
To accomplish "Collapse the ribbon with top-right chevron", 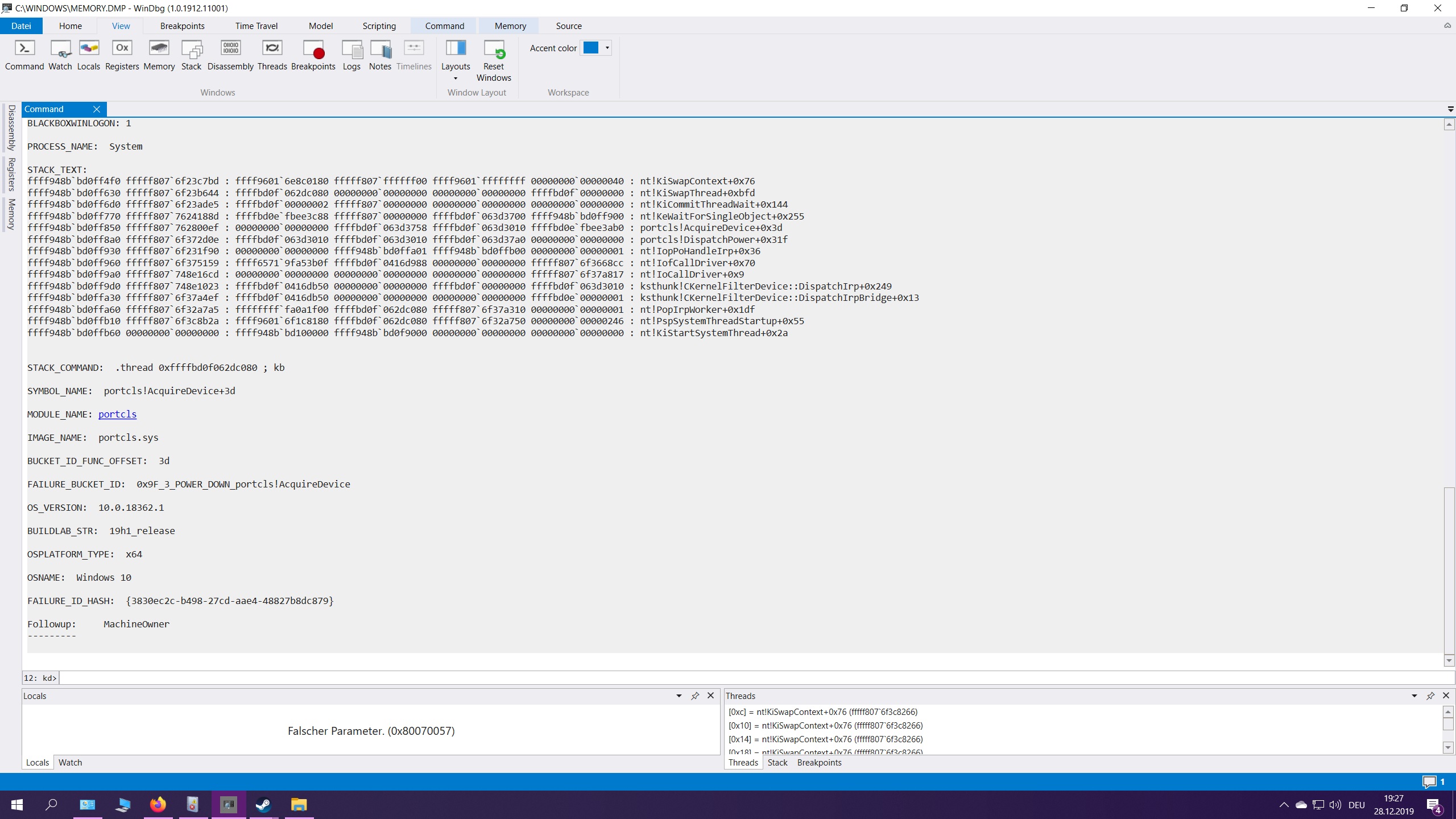I will 1447,26.
